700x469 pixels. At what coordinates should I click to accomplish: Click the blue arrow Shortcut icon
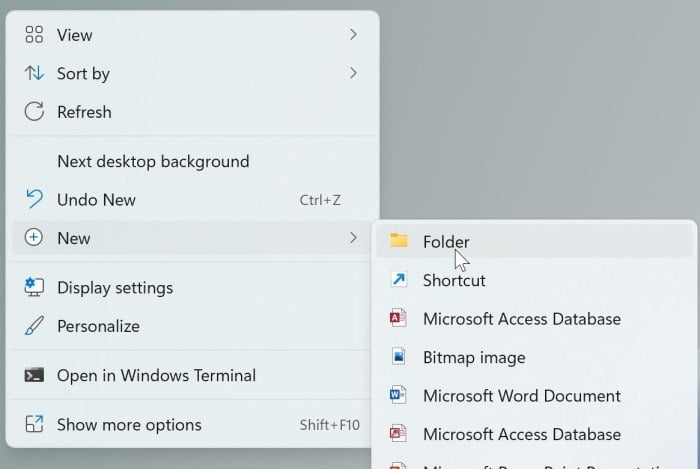(398, 280)
